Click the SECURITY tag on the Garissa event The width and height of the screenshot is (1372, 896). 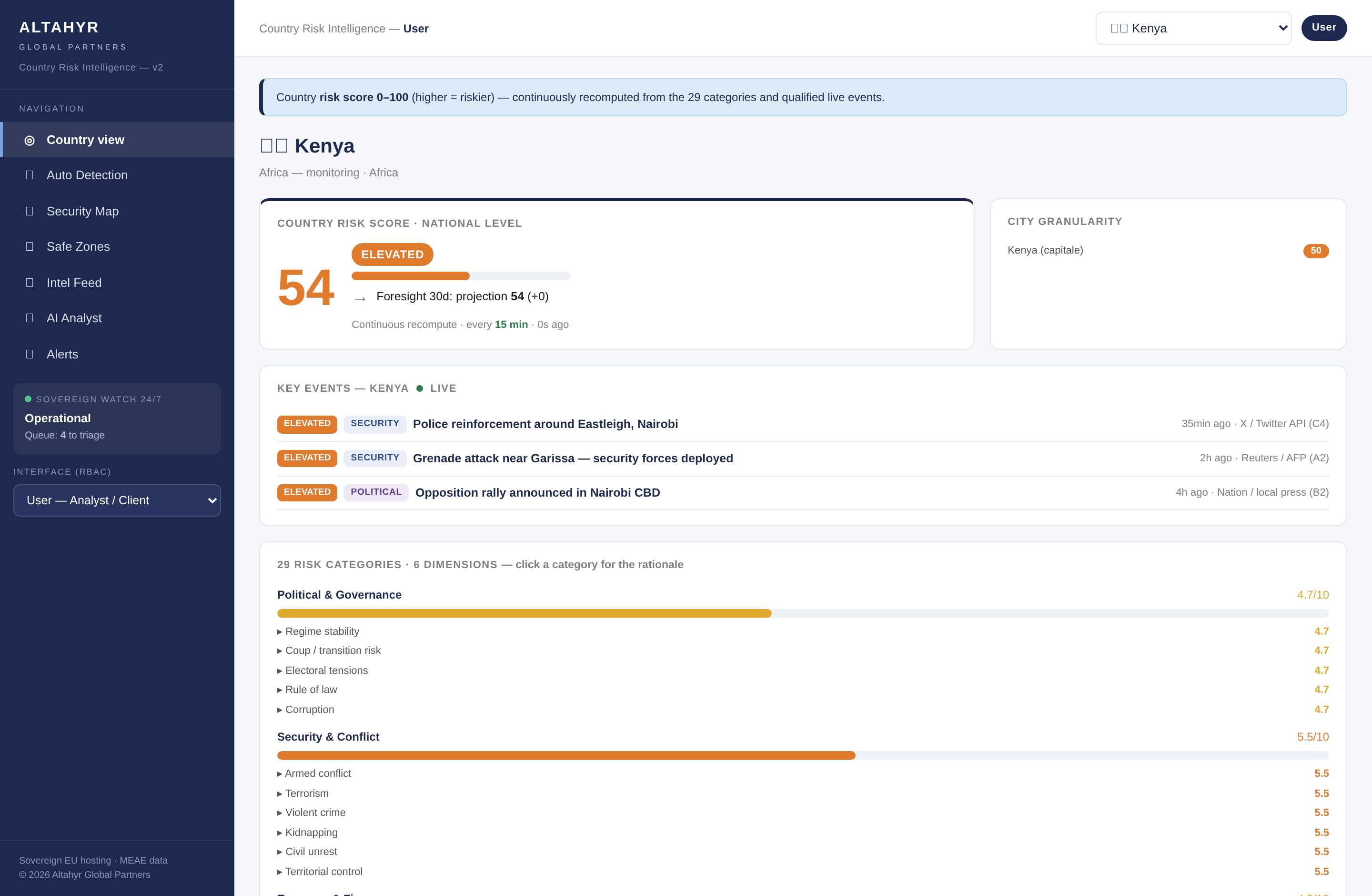pos(375,458)
